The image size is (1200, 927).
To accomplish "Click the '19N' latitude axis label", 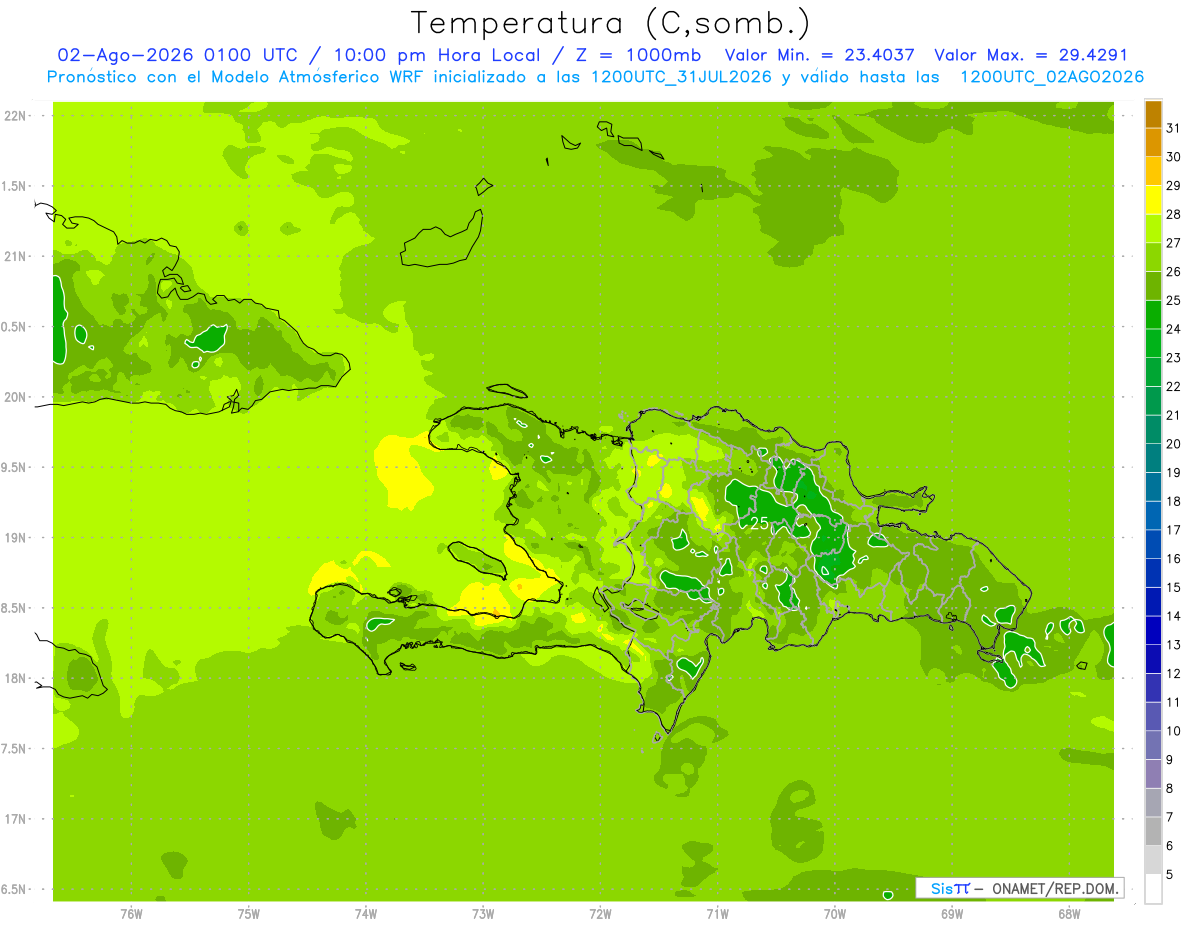I will [16, 538].
